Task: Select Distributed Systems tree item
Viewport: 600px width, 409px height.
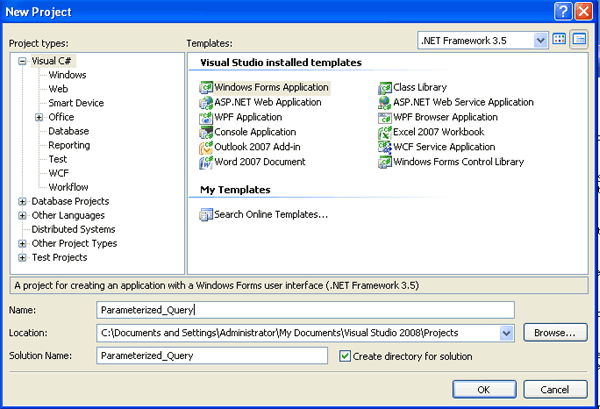Action: [x=73, y=230]
